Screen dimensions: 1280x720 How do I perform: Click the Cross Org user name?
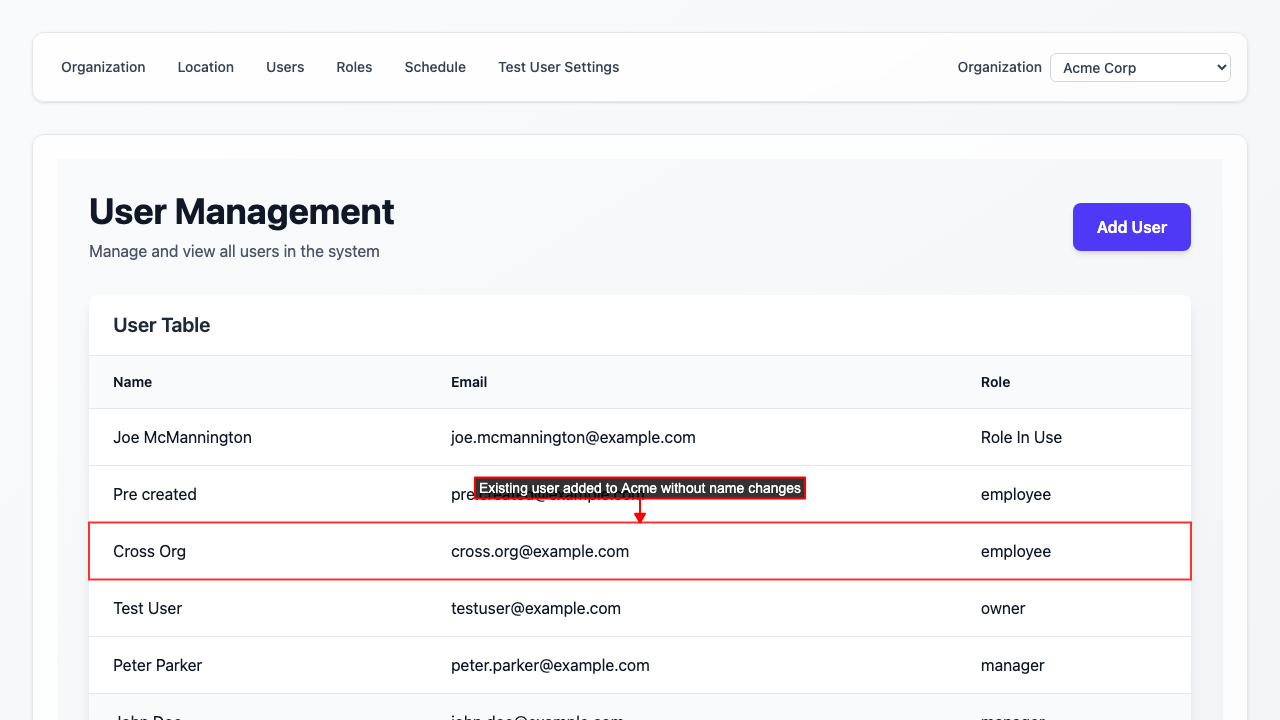pyautogui.click(x=149, y=551)
